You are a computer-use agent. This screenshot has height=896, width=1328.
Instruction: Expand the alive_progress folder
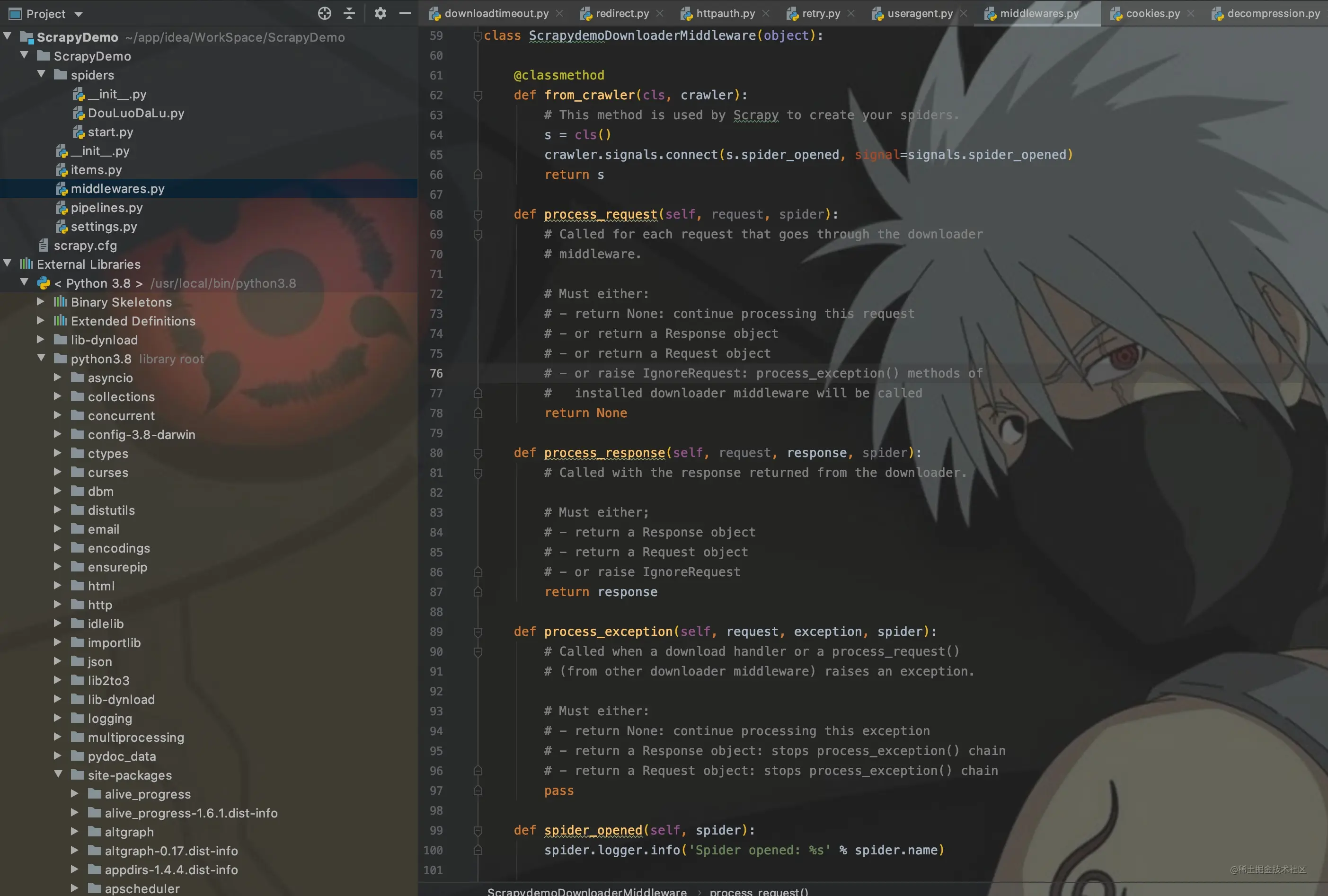click(x=74, y=793)
